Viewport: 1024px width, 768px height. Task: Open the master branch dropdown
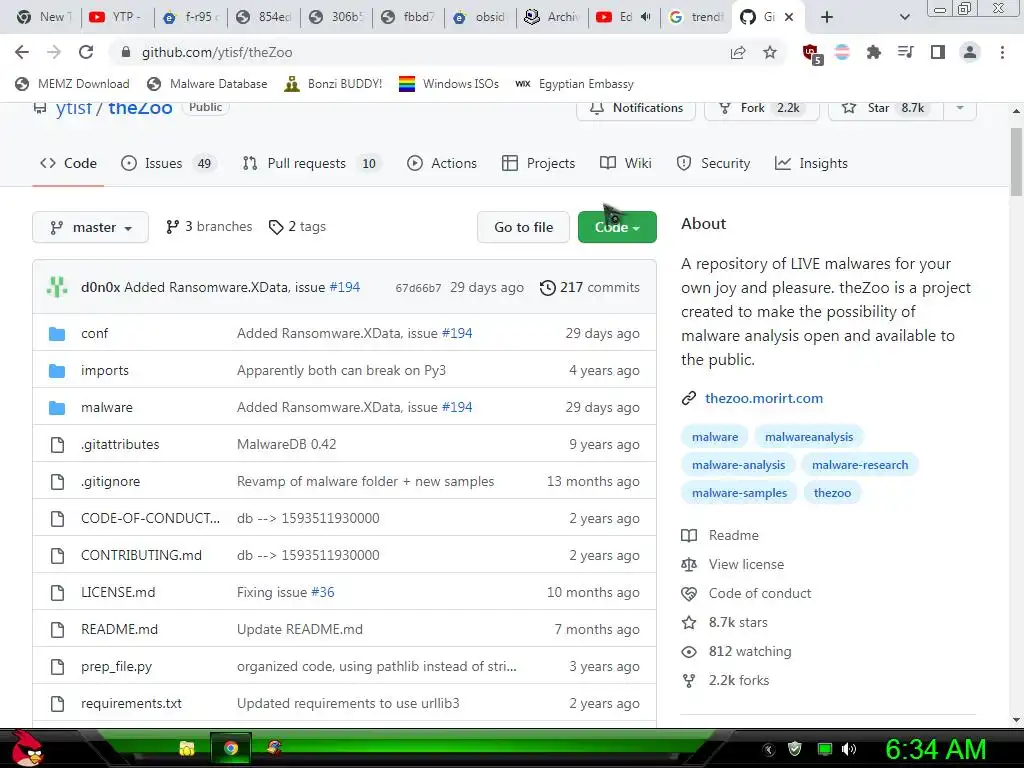(x=90, y=227)
